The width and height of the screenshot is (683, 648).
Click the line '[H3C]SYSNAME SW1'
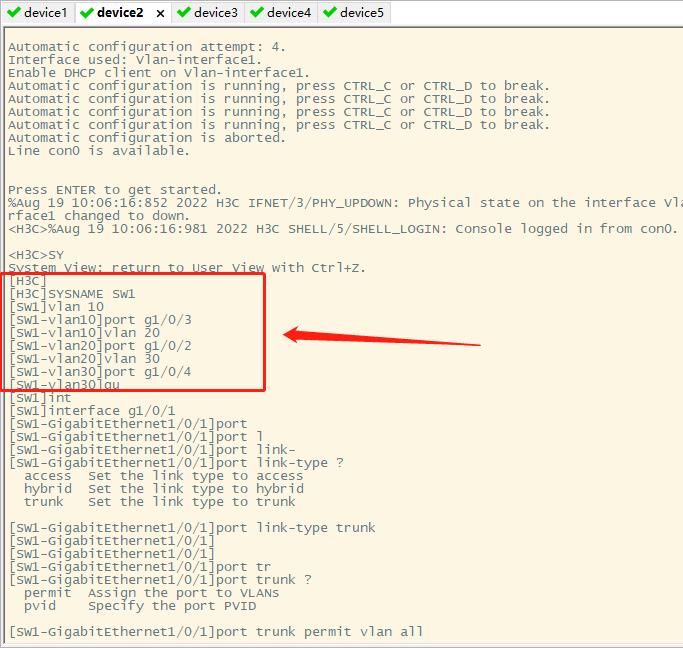pos(72,294)
